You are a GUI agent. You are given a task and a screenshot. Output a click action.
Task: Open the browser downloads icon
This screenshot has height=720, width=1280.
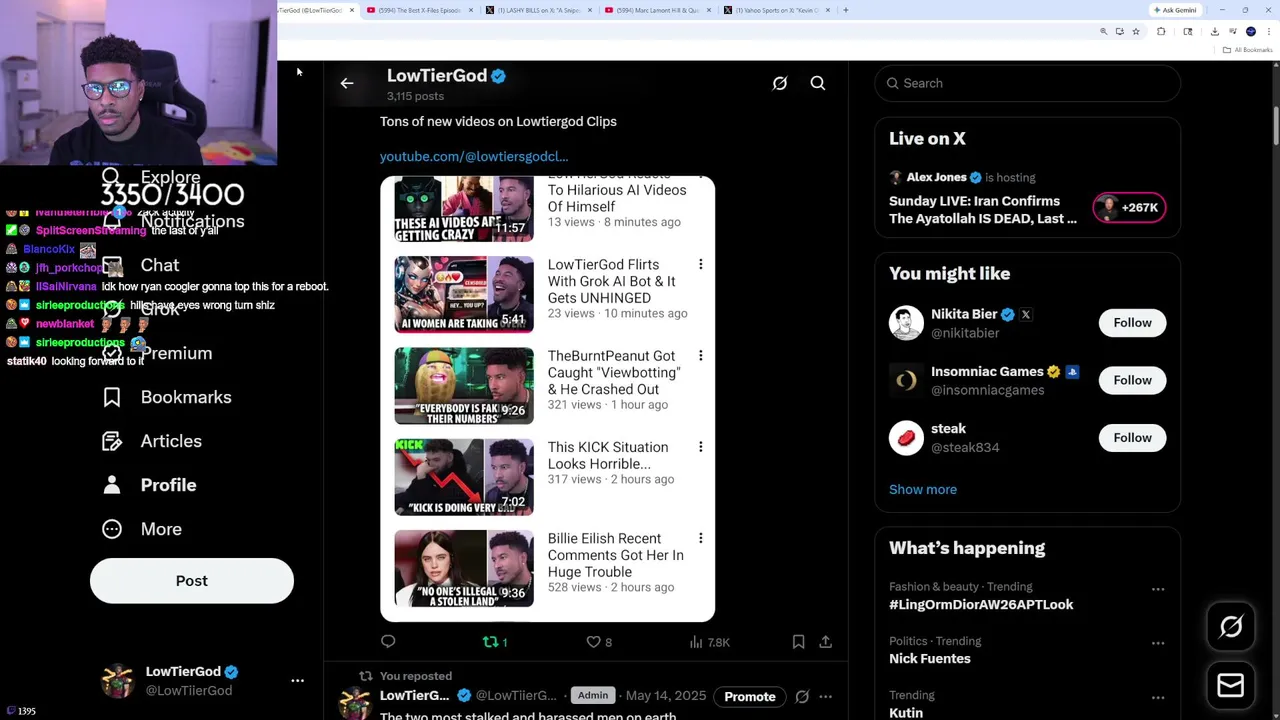pos(1214,31)
